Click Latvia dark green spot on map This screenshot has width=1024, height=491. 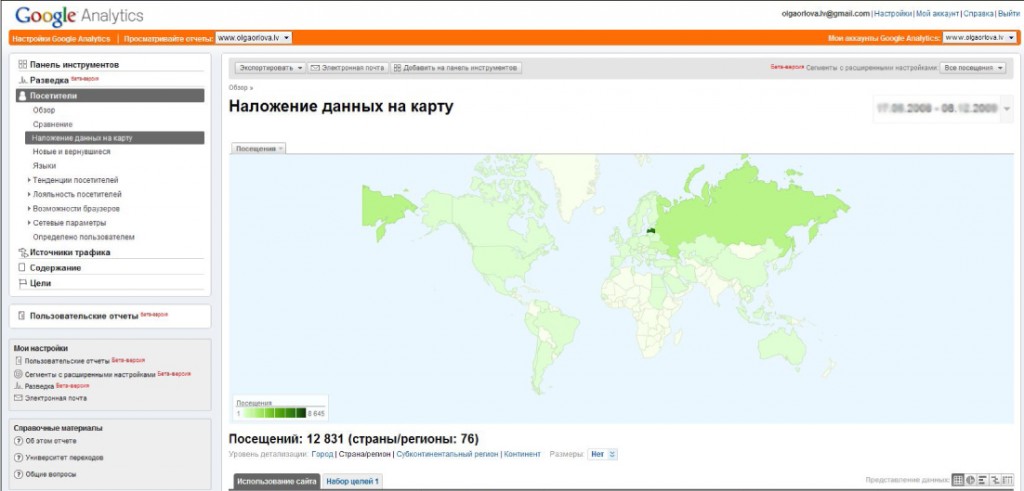point(650,230)
